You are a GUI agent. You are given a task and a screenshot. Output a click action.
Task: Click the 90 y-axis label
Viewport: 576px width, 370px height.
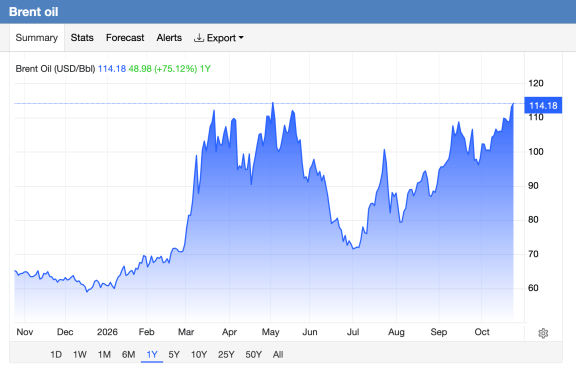tap(533, 186)
